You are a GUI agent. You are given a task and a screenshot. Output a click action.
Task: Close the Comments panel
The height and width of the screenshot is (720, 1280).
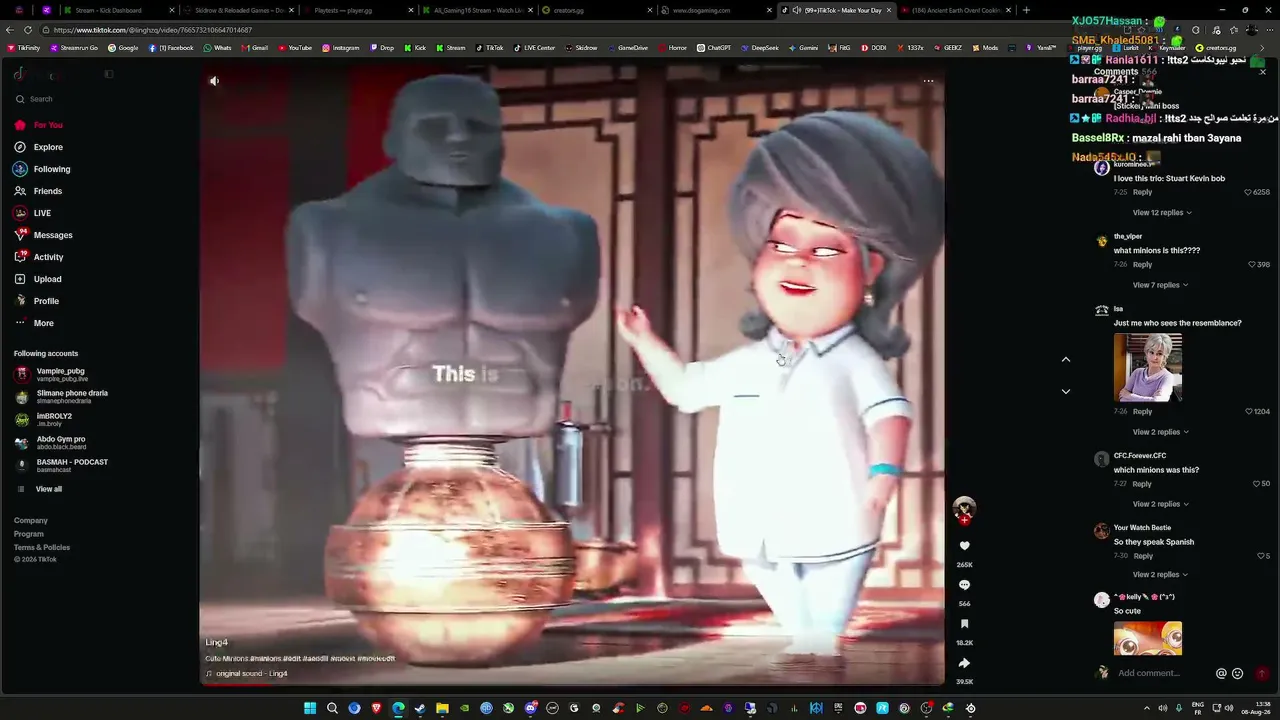(1262, 72)
